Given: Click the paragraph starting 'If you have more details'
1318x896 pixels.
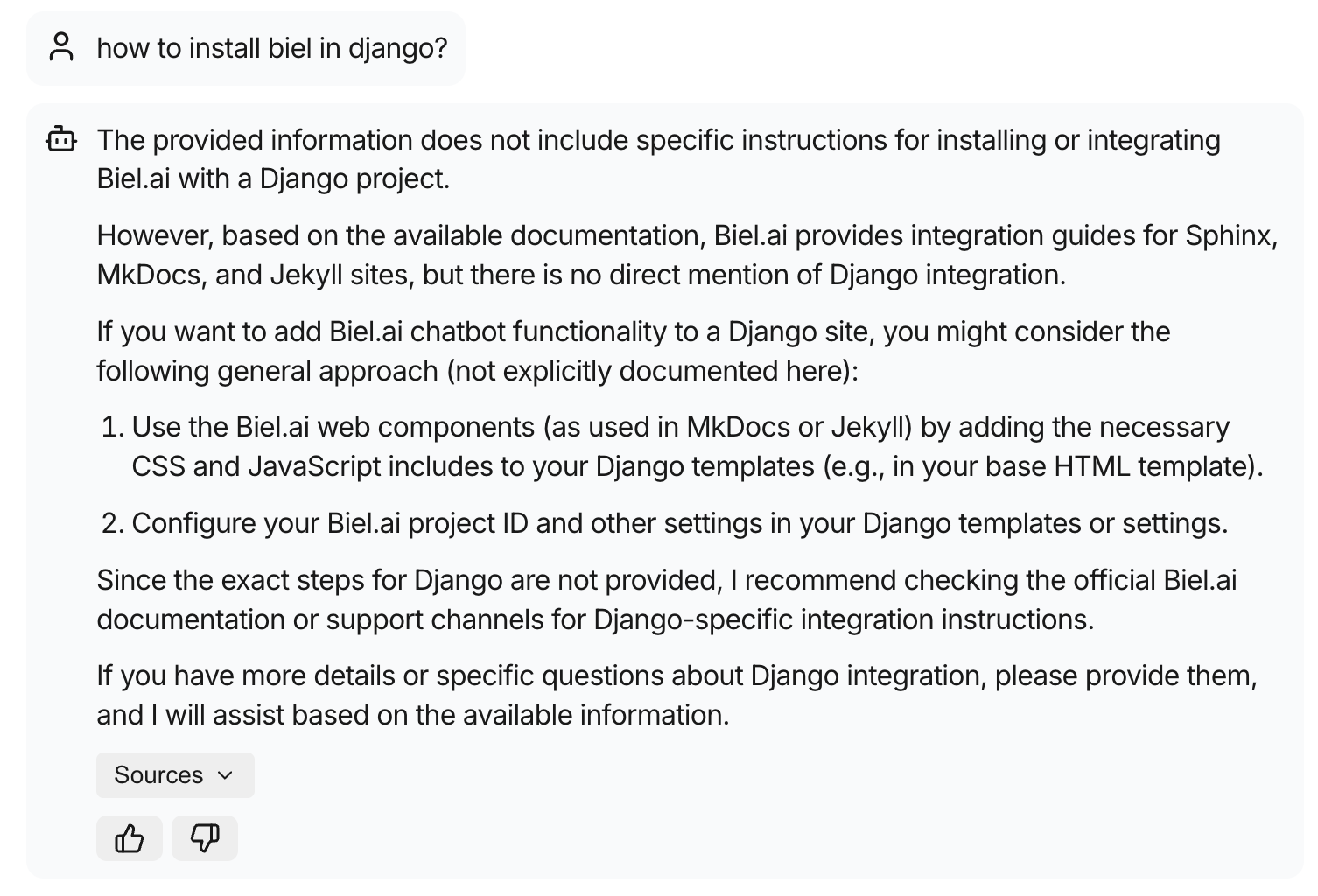Looking at the screenshot, I should pos(677,695).
